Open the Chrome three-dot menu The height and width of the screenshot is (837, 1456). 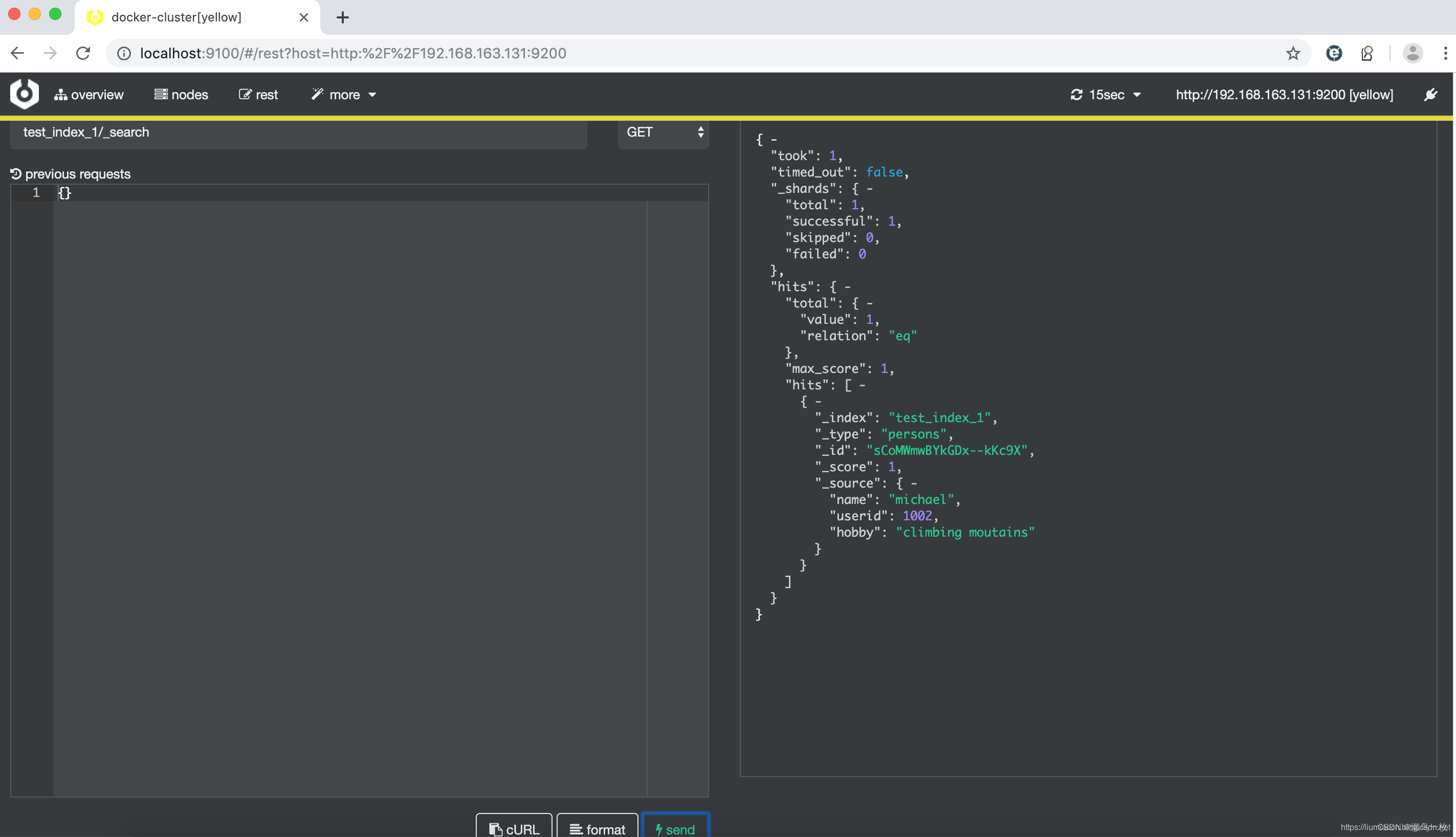tap(1445, 53)
